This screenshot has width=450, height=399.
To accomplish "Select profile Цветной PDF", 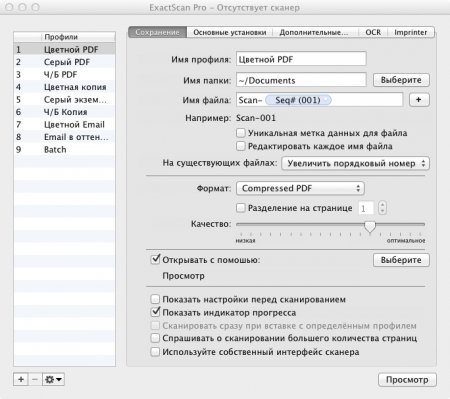I will tap(65, 49).
